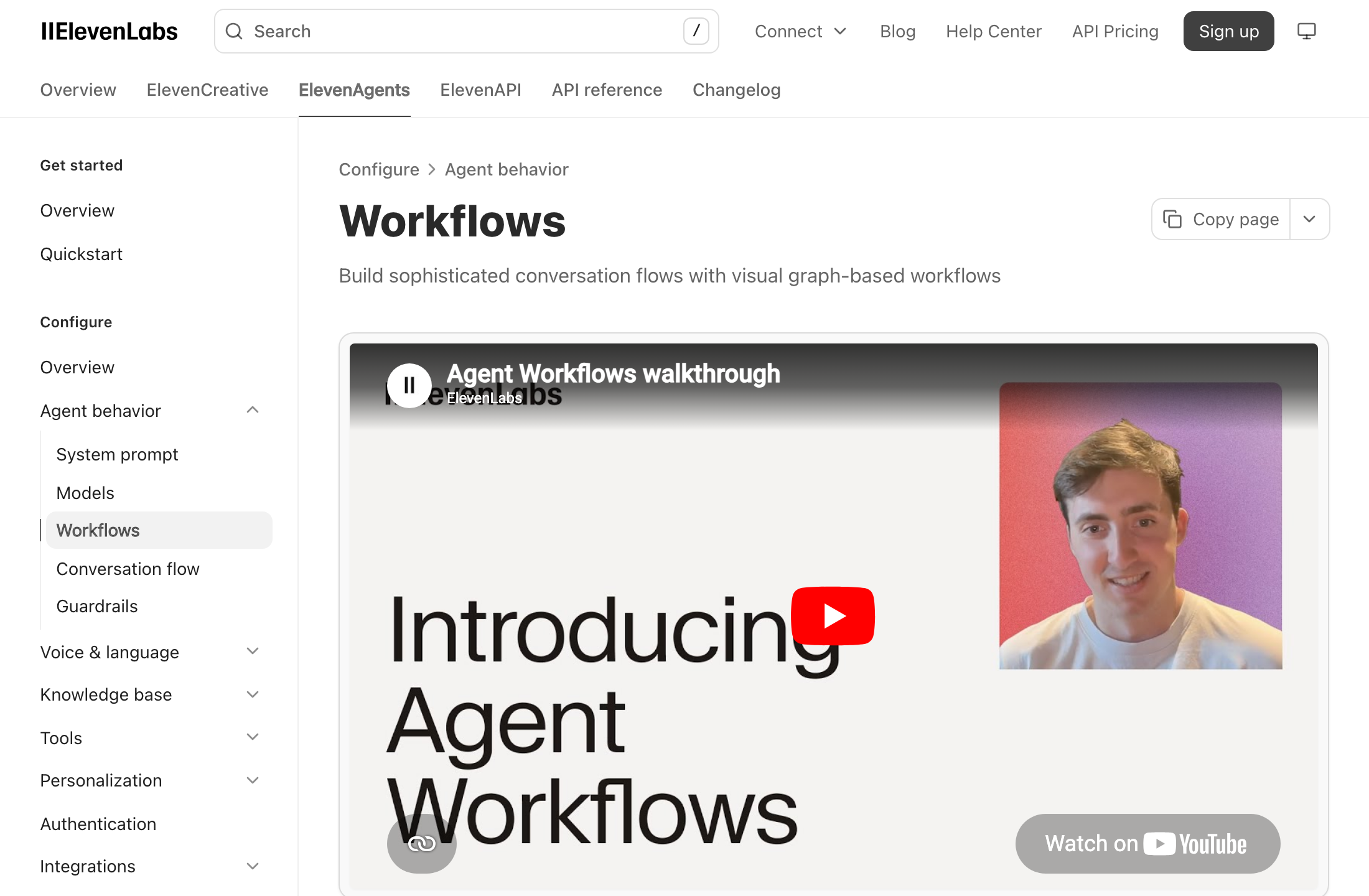The height and width of the screenshot is (896, 1369).
Task: Expand the Personalization section
Action: (x=253, y=780)
